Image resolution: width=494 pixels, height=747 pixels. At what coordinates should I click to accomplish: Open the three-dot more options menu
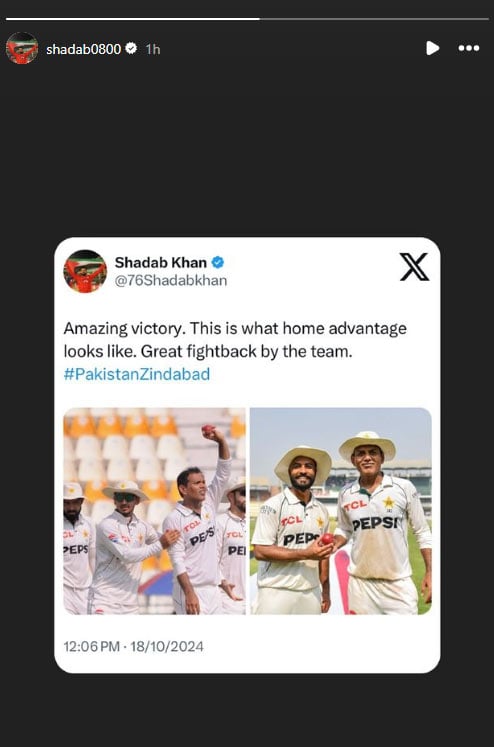(x=469, y=48)
